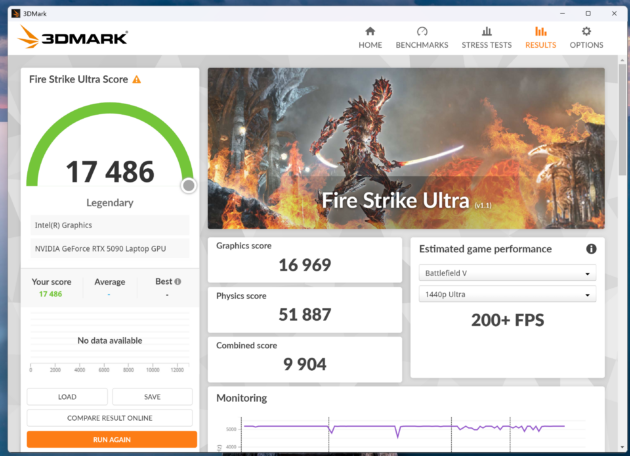Click the Home house icon
This screenshot has height=456, width=630.
click(370, 31)
